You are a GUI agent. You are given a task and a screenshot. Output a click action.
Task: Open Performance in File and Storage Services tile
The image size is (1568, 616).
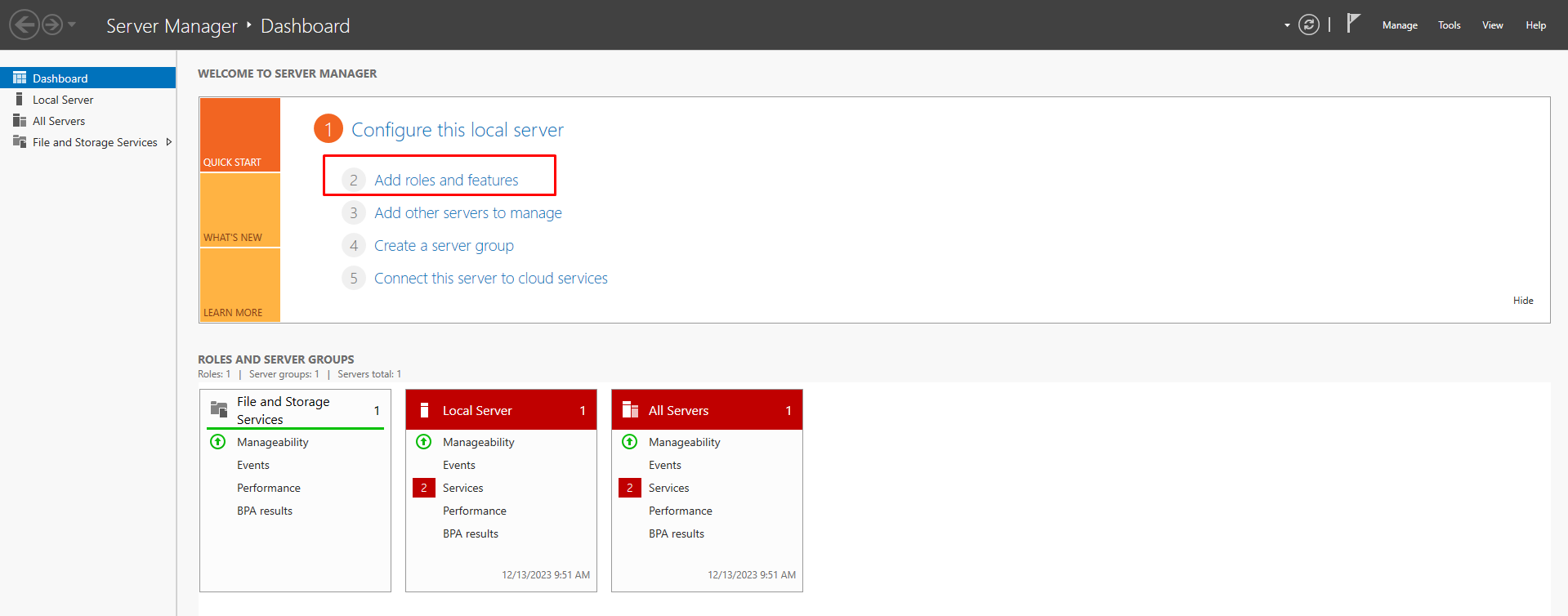point(269,488)
